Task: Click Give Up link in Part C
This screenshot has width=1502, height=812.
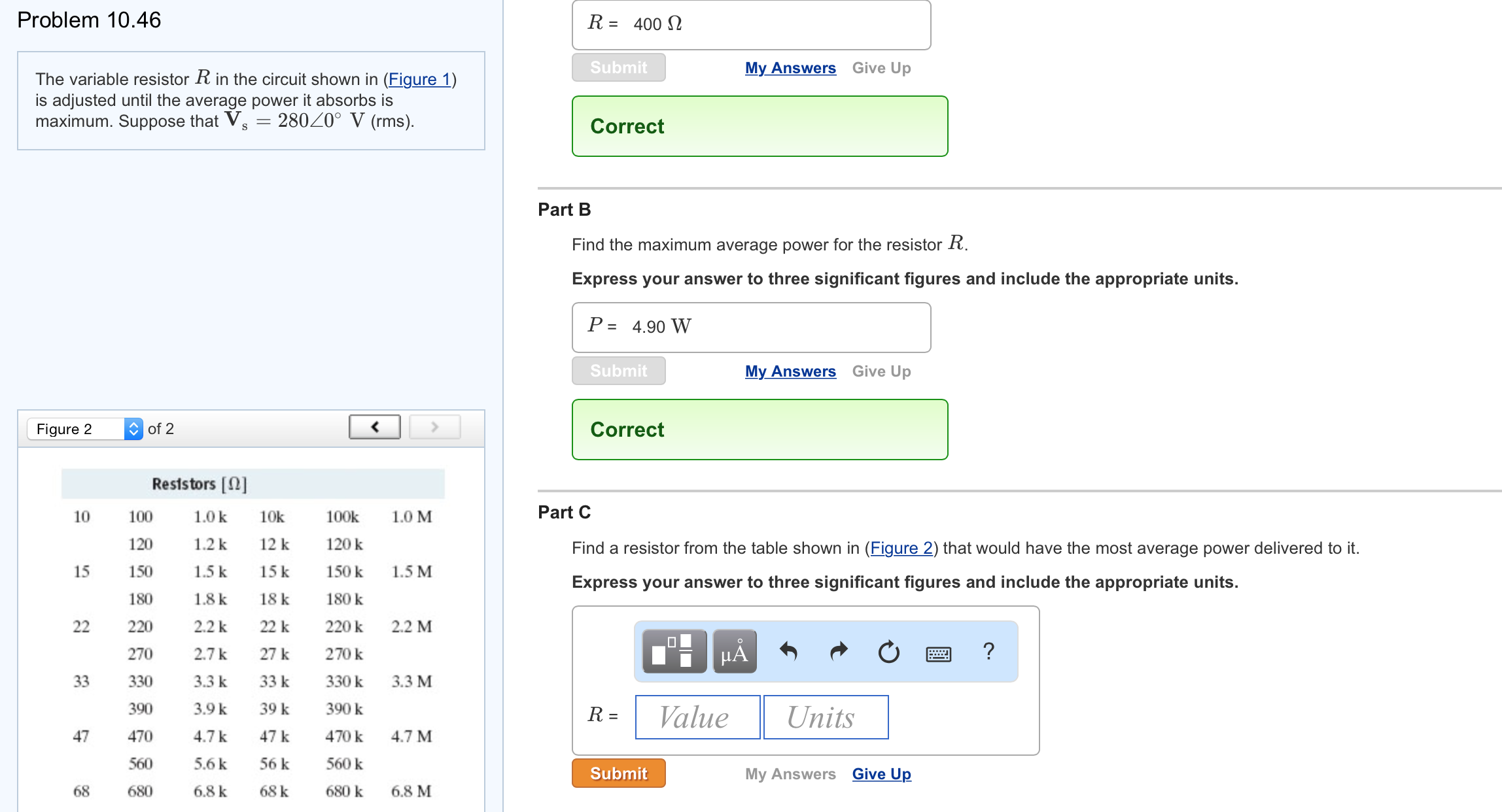Action: 881,773
